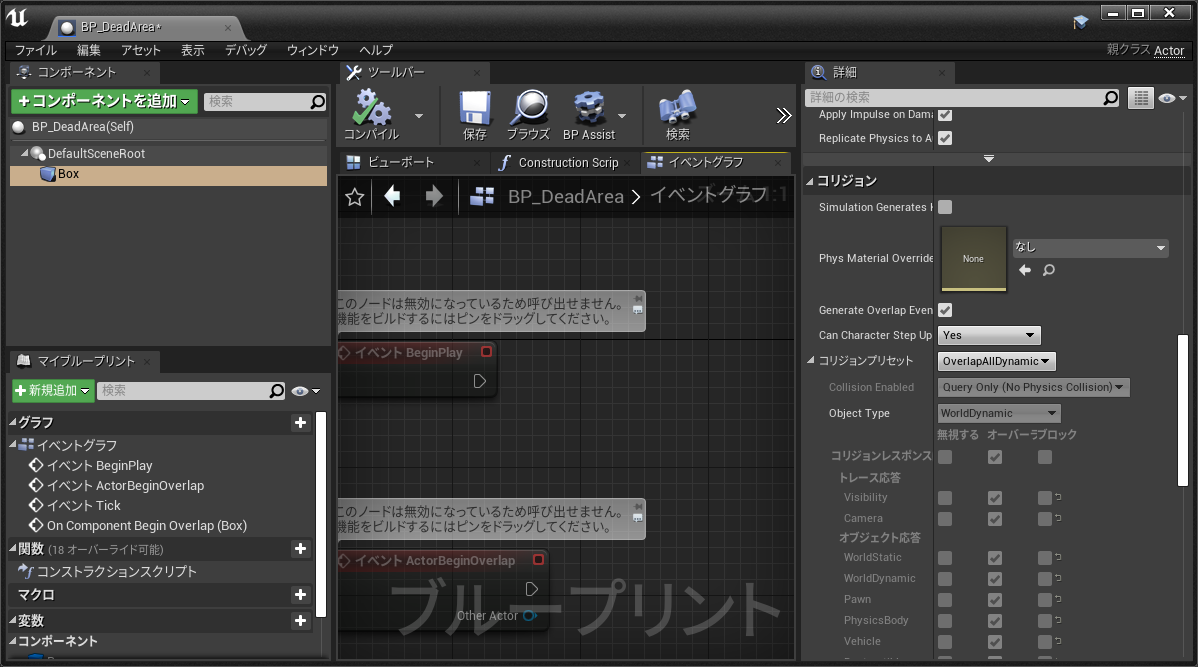Open デバッグ menu
Viewport: 1198px width, 667px height.
click(x=245, y=50)
